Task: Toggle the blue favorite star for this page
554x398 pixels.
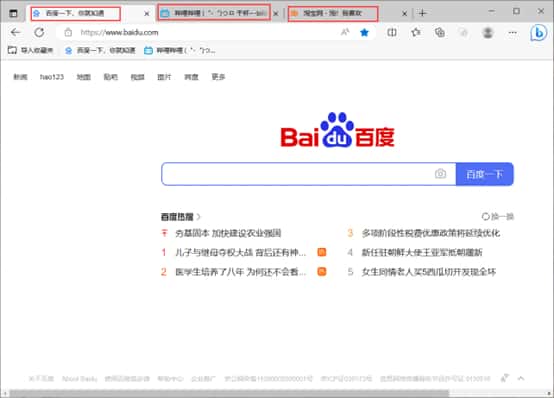Action: point(364,33)
